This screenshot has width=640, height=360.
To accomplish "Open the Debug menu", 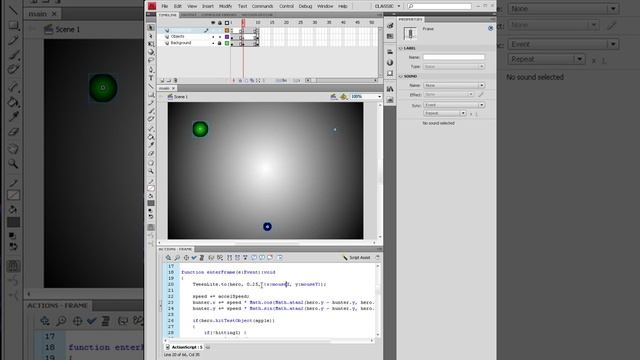I will point(305,6).
